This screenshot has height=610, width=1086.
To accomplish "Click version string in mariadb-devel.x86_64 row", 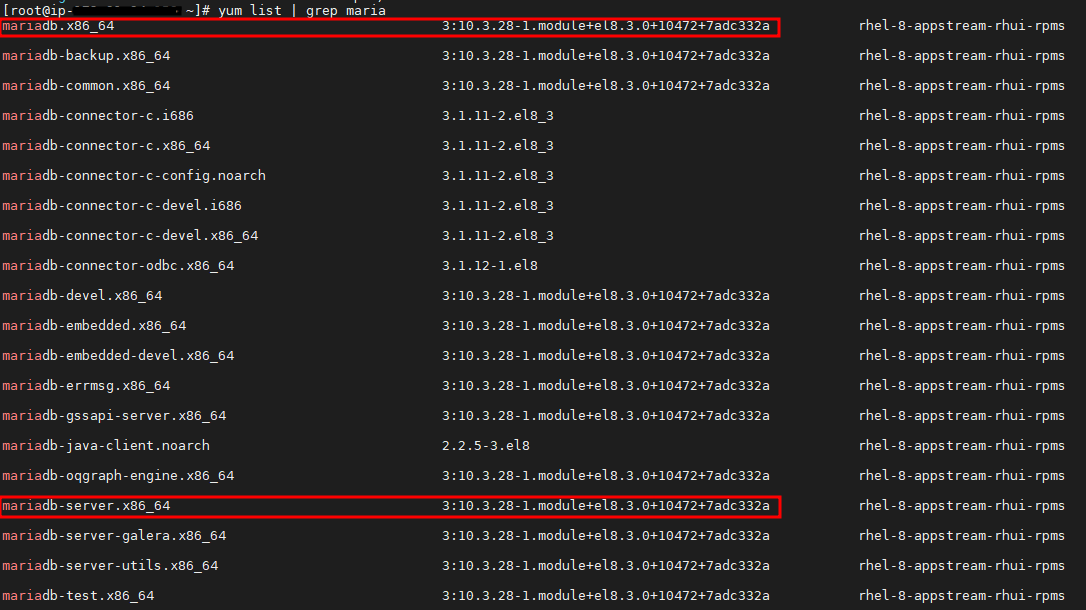I will click(606, 296).
